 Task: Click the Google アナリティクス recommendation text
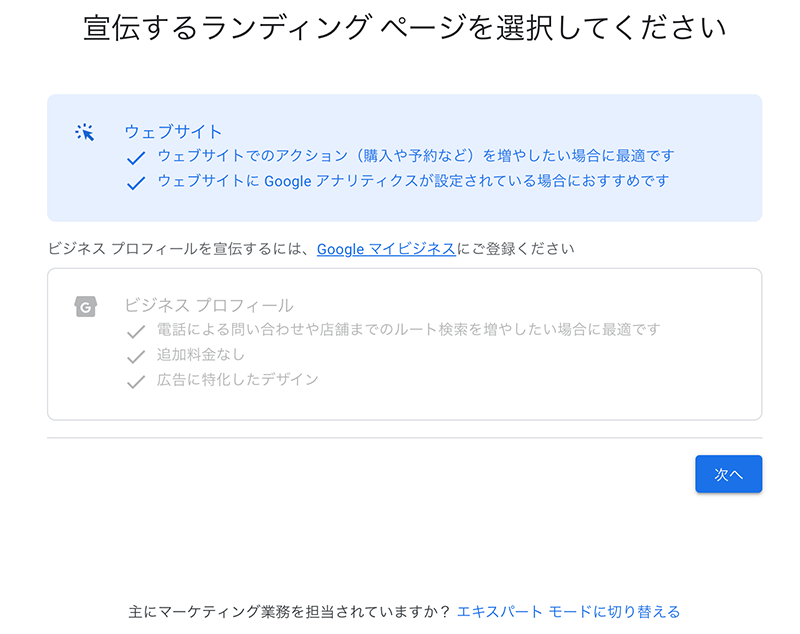pos(413,181)
